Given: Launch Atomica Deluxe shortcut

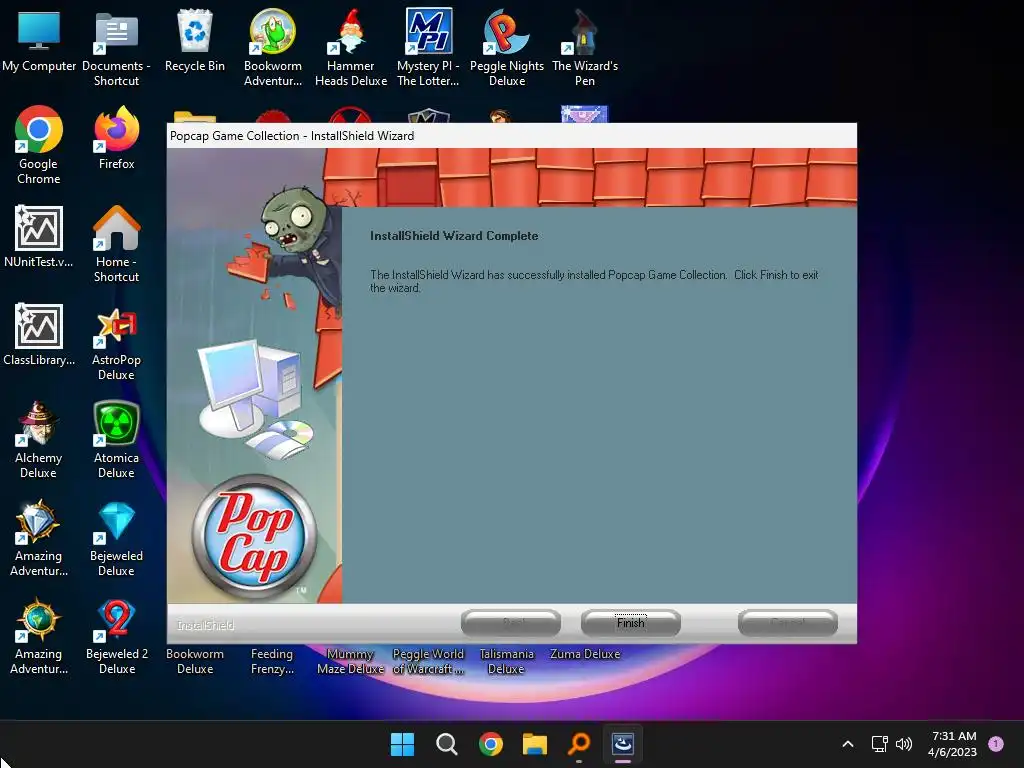Looking at the screenshot, I should [116, 440].
